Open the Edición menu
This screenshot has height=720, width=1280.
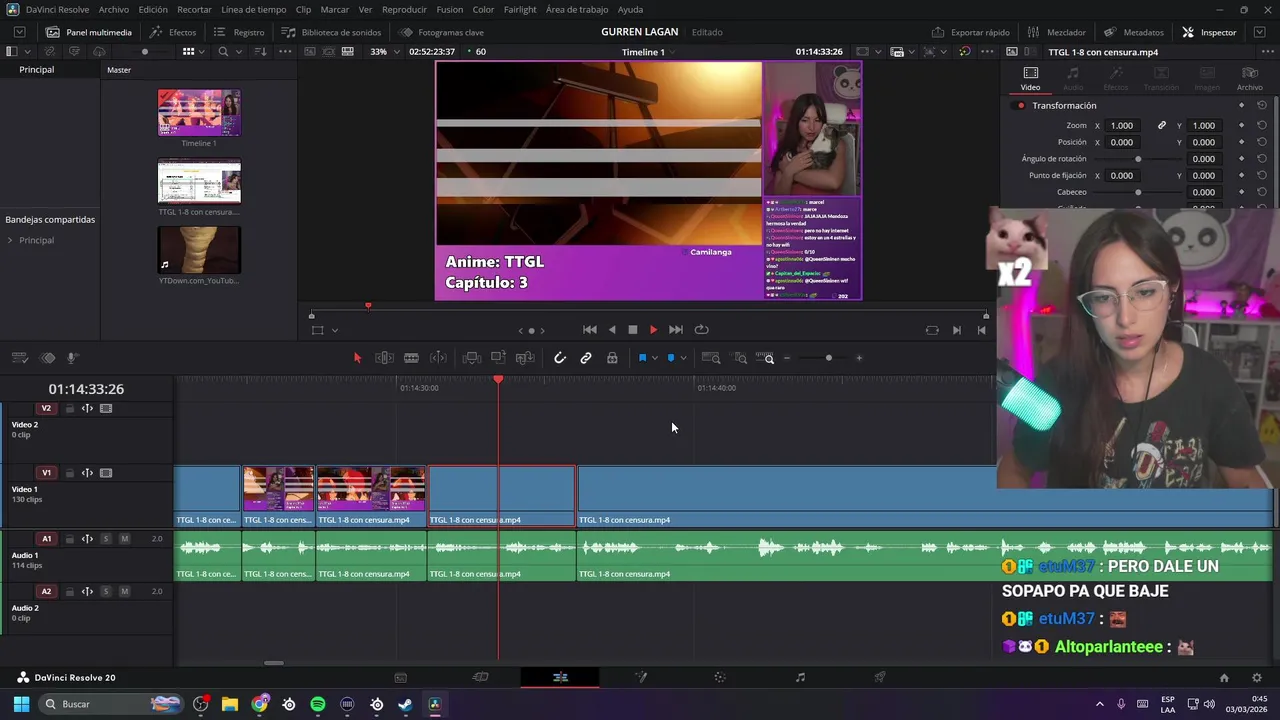[x=153, y=9]
